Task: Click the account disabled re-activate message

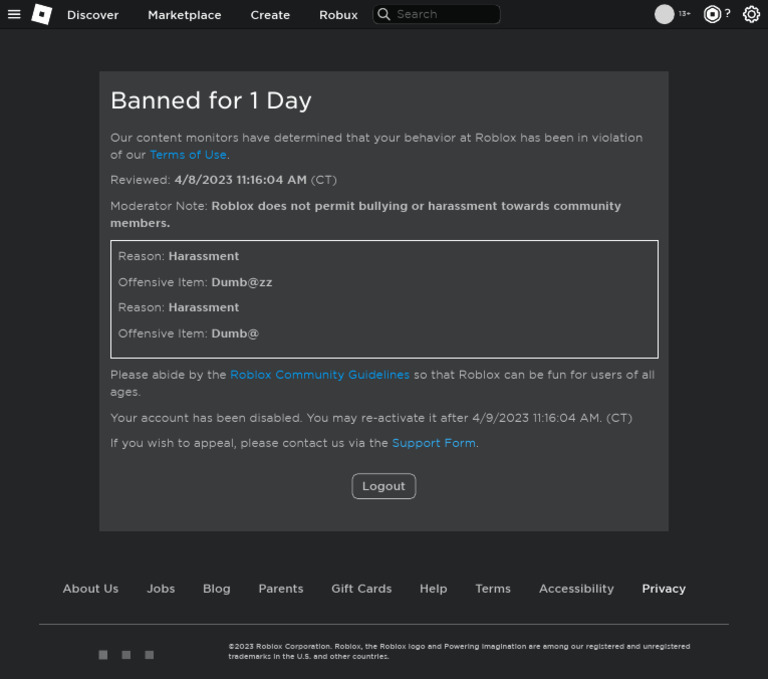Action: (x=371, y=418)
